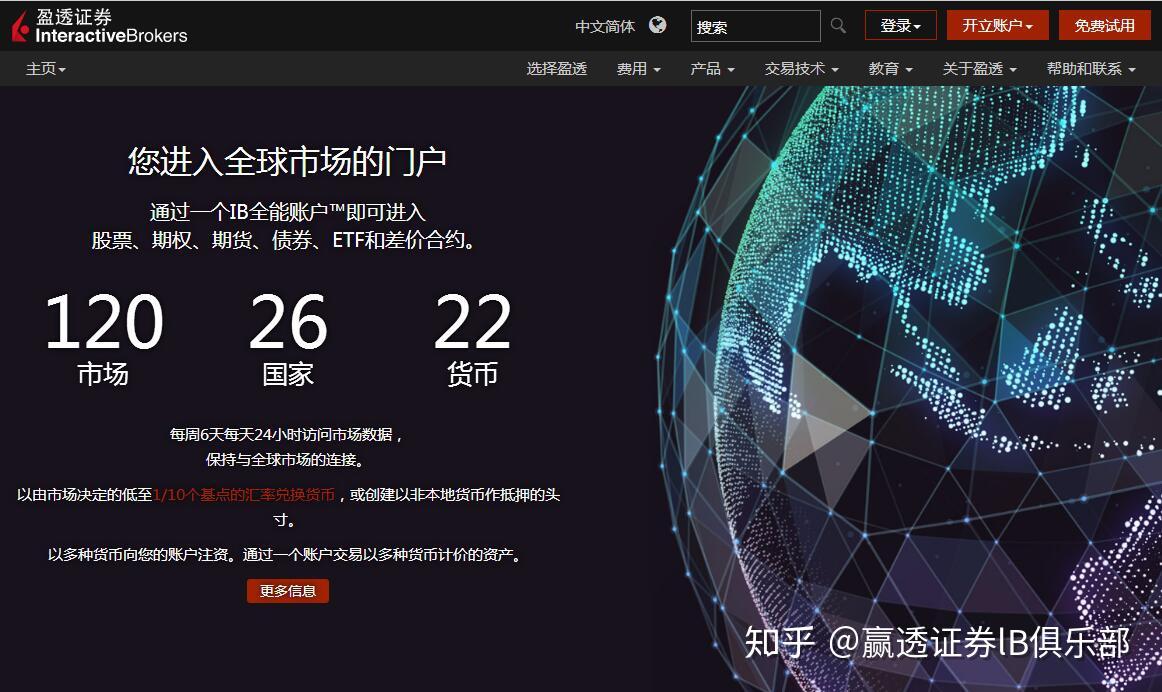Select the 选择盈透 menu item

tap(557, 70)
